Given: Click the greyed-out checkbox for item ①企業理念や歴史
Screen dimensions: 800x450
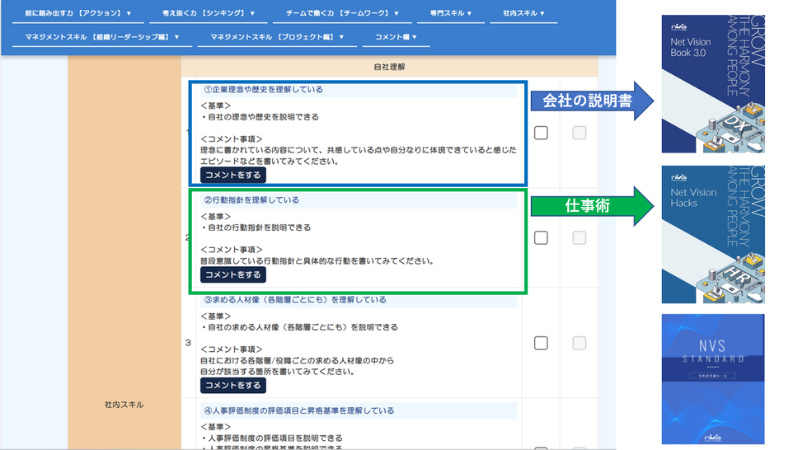Looking at the screenshot, I should [579, 133].
